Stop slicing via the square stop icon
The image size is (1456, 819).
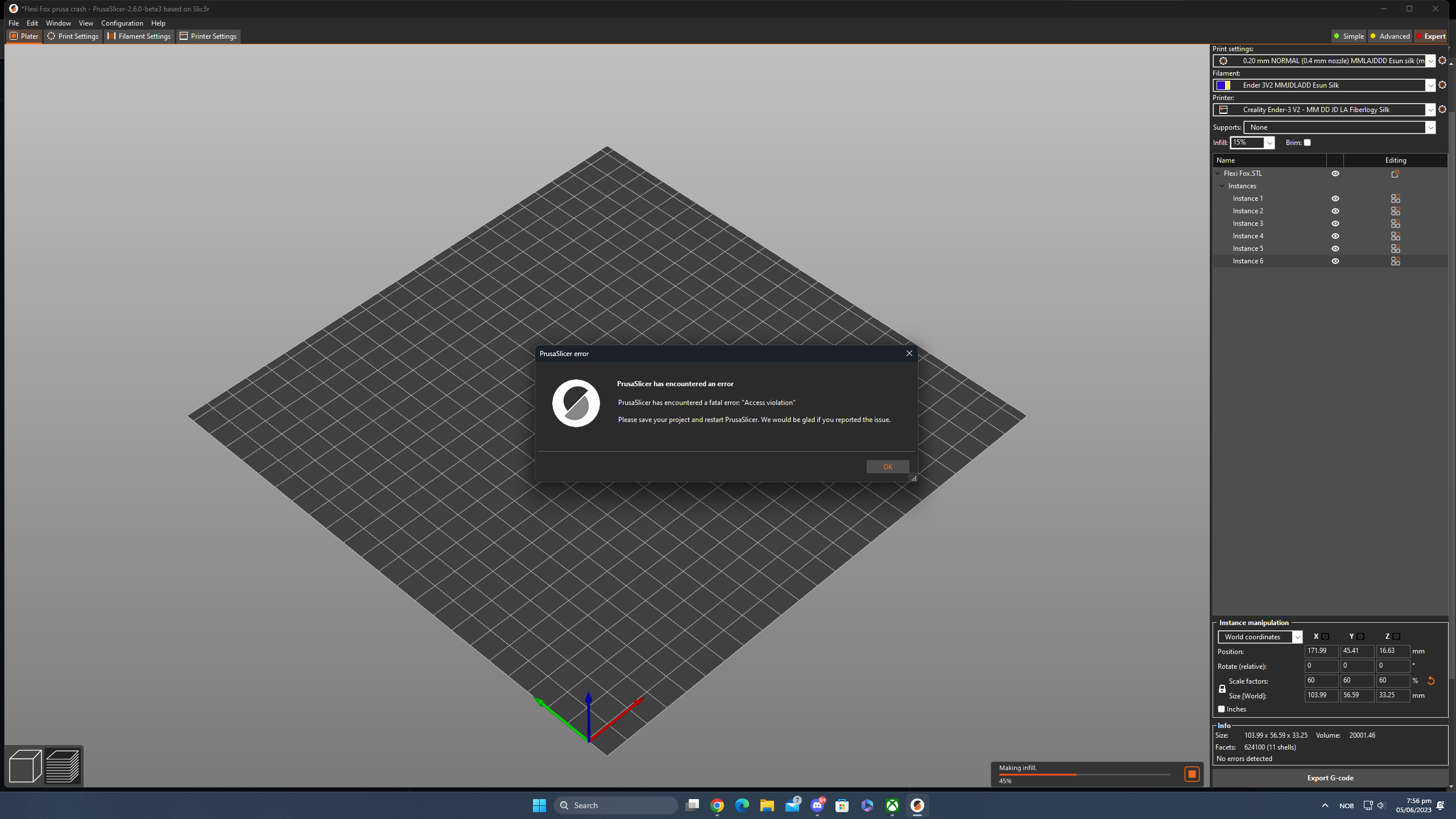tap(1192, 774)
